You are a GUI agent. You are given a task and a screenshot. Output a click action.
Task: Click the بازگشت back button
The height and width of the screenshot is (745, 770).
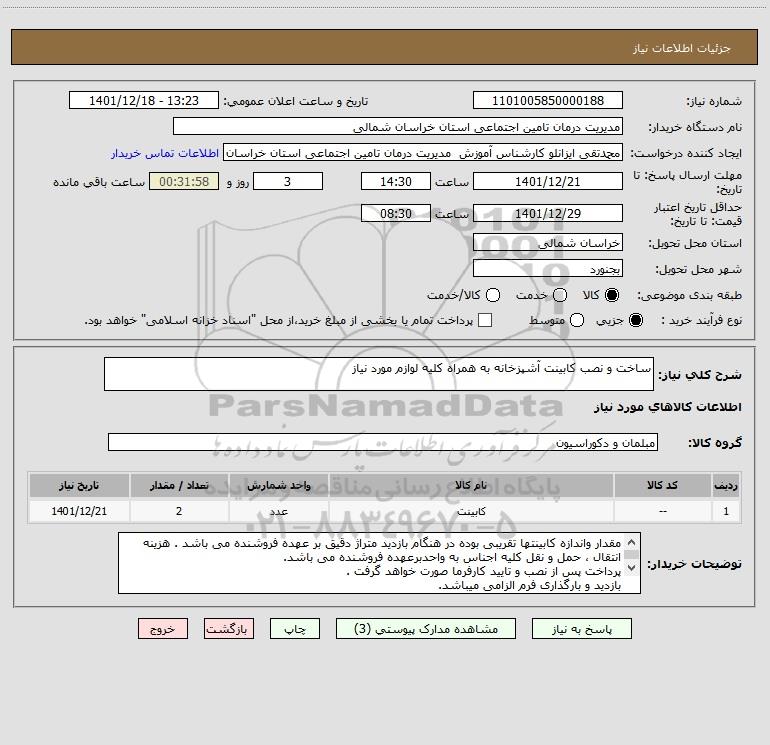(229, 629)
